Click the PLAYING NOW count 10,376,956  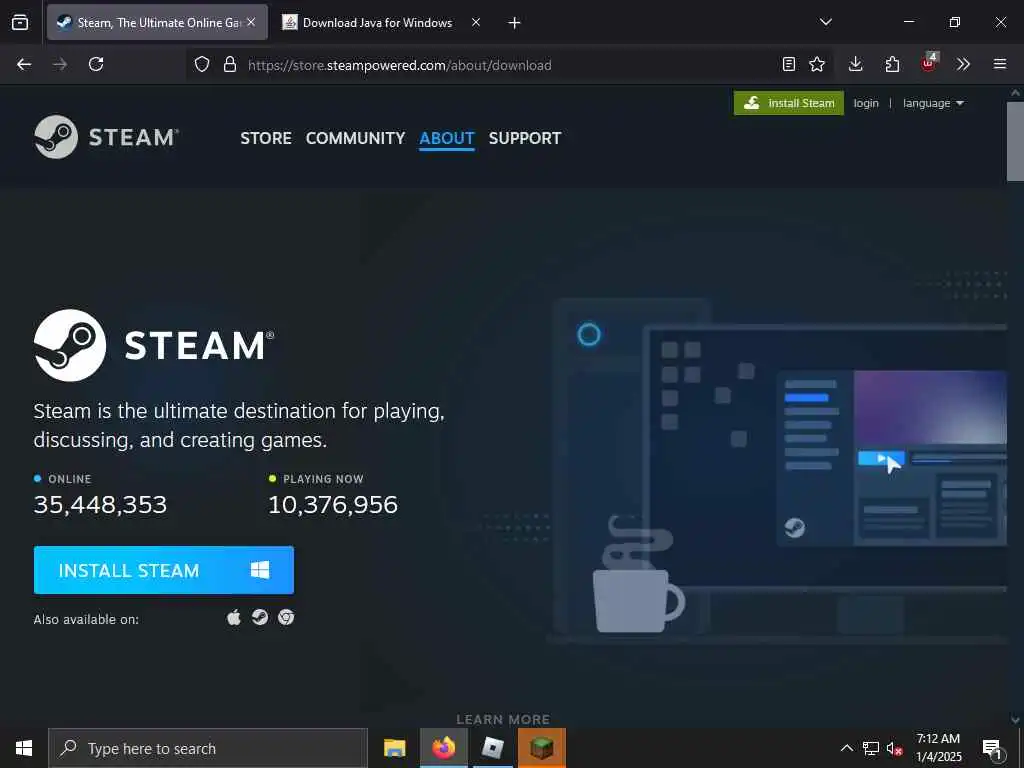click(333, 505)
